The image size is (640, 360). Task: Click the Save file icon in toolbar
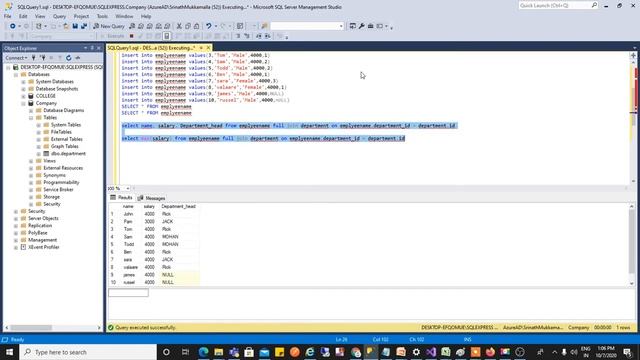tap(75, 26)
